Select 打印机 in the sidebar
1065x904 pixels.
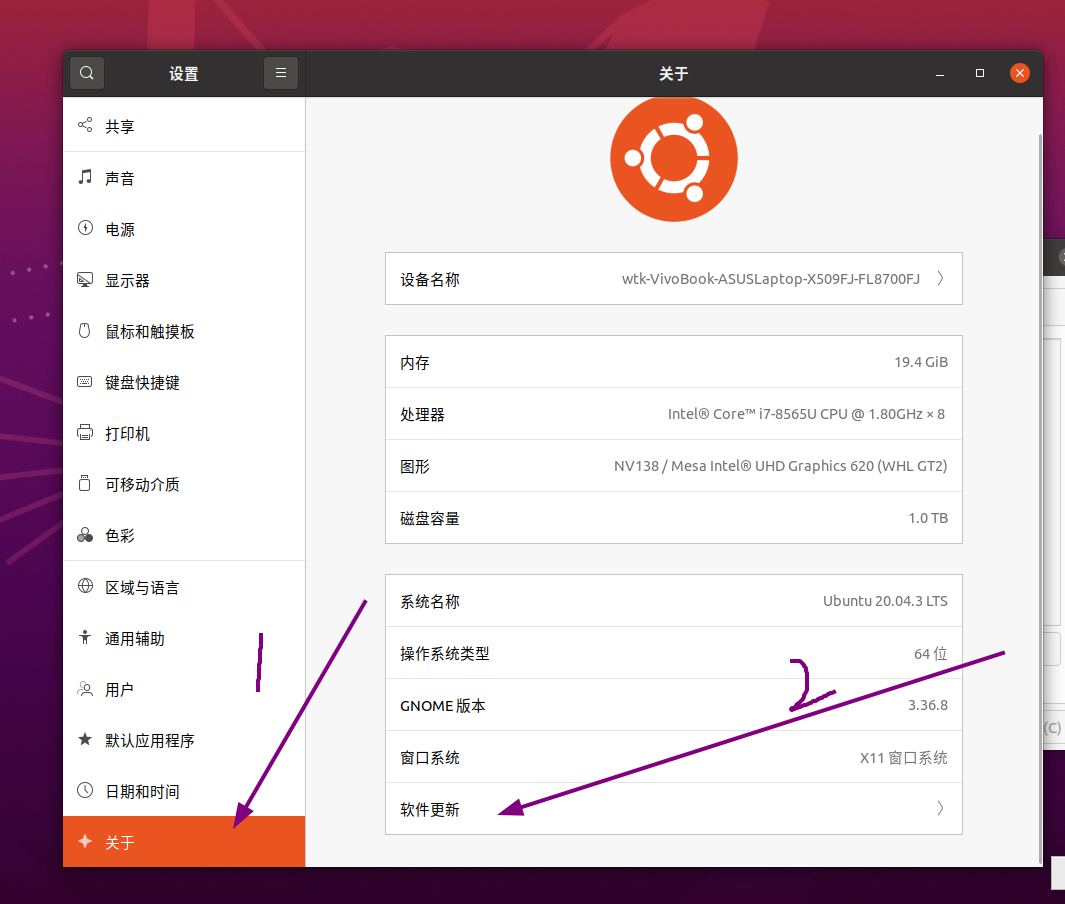click(184, 433)
